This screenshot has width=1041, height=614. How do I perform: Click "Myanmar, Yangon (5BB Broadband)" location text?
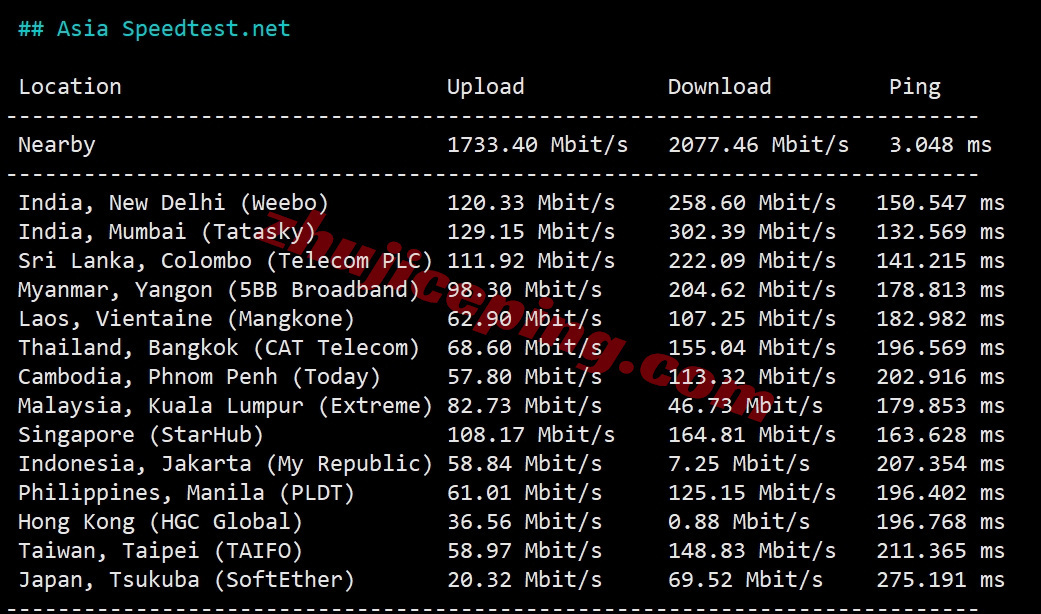tap(219, 290)
